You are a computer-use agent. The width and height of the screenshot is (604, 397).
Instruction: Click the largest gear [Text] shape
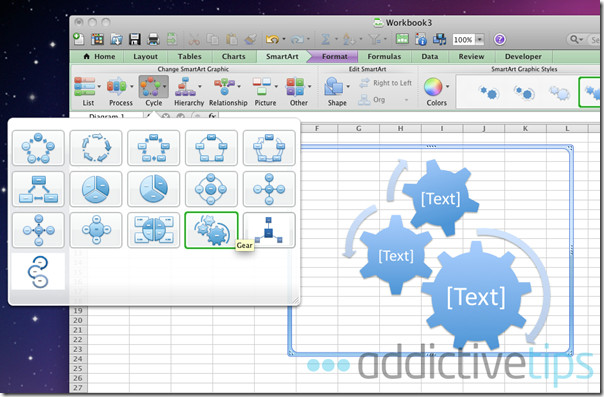click(x=476, y=296)
